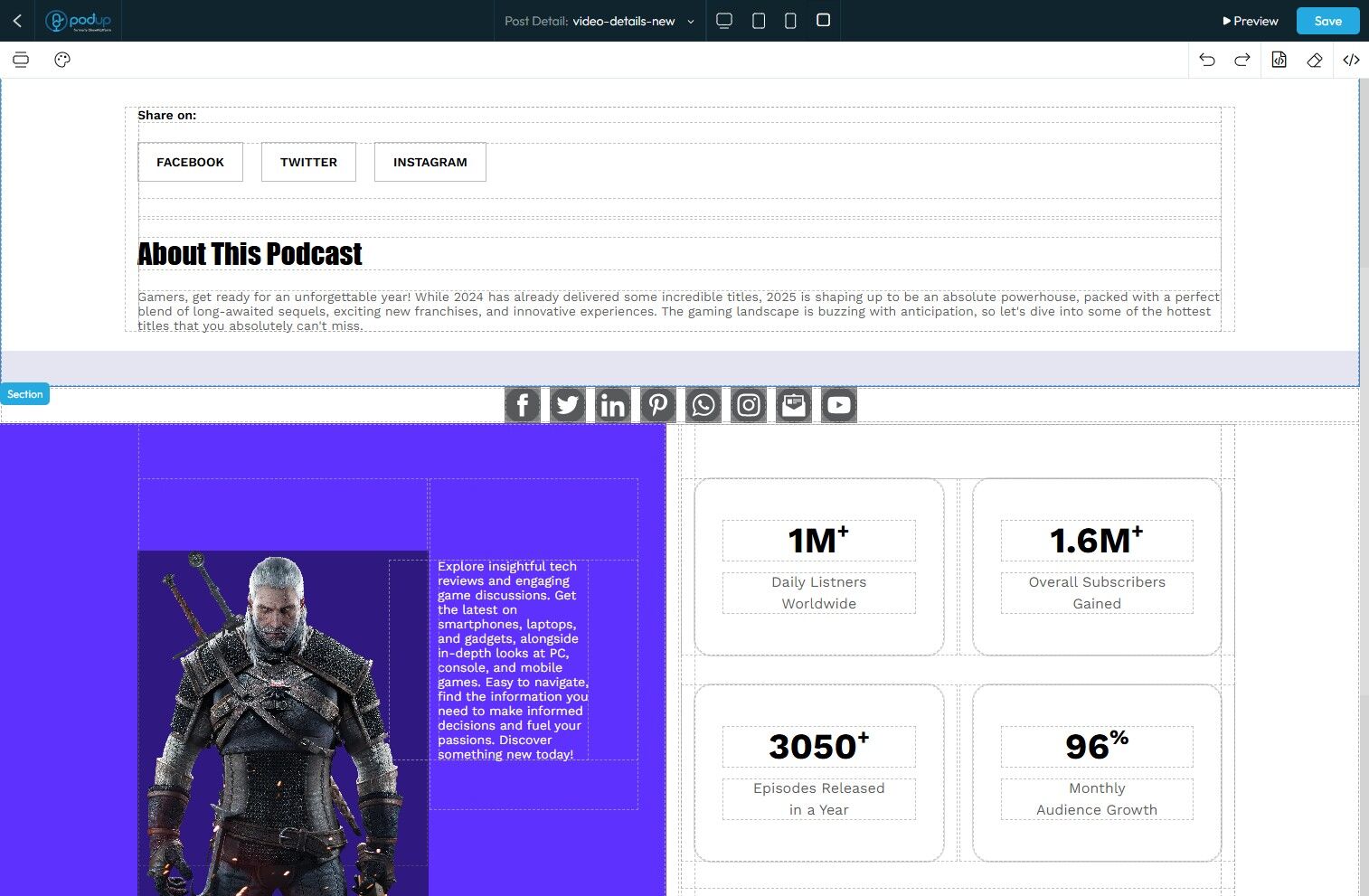Switch to mobile phone device view
The height and width of the screenshot is (896, 1369).
(790, 21)
